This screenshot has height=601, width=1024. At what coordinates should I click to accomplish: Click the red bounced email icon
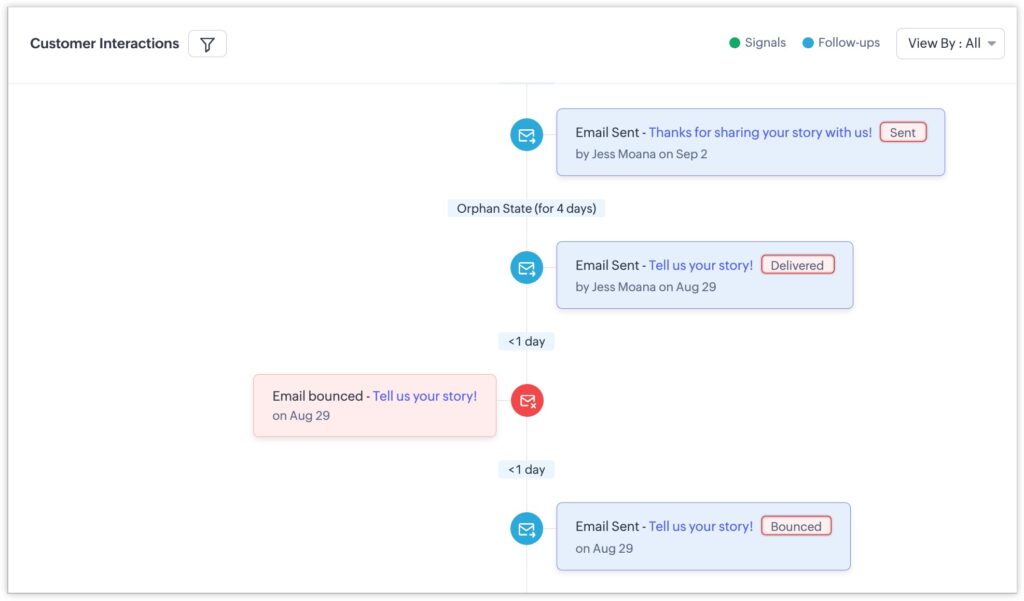pyautogui.click(x=526, y=400)
